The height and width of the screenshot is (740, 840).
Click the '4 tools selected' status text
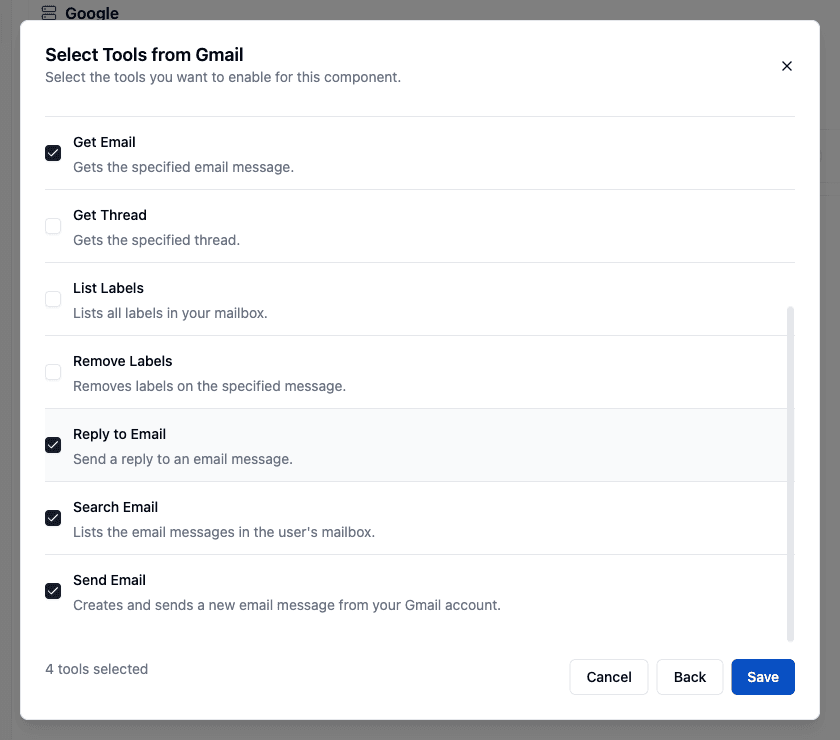96,669
